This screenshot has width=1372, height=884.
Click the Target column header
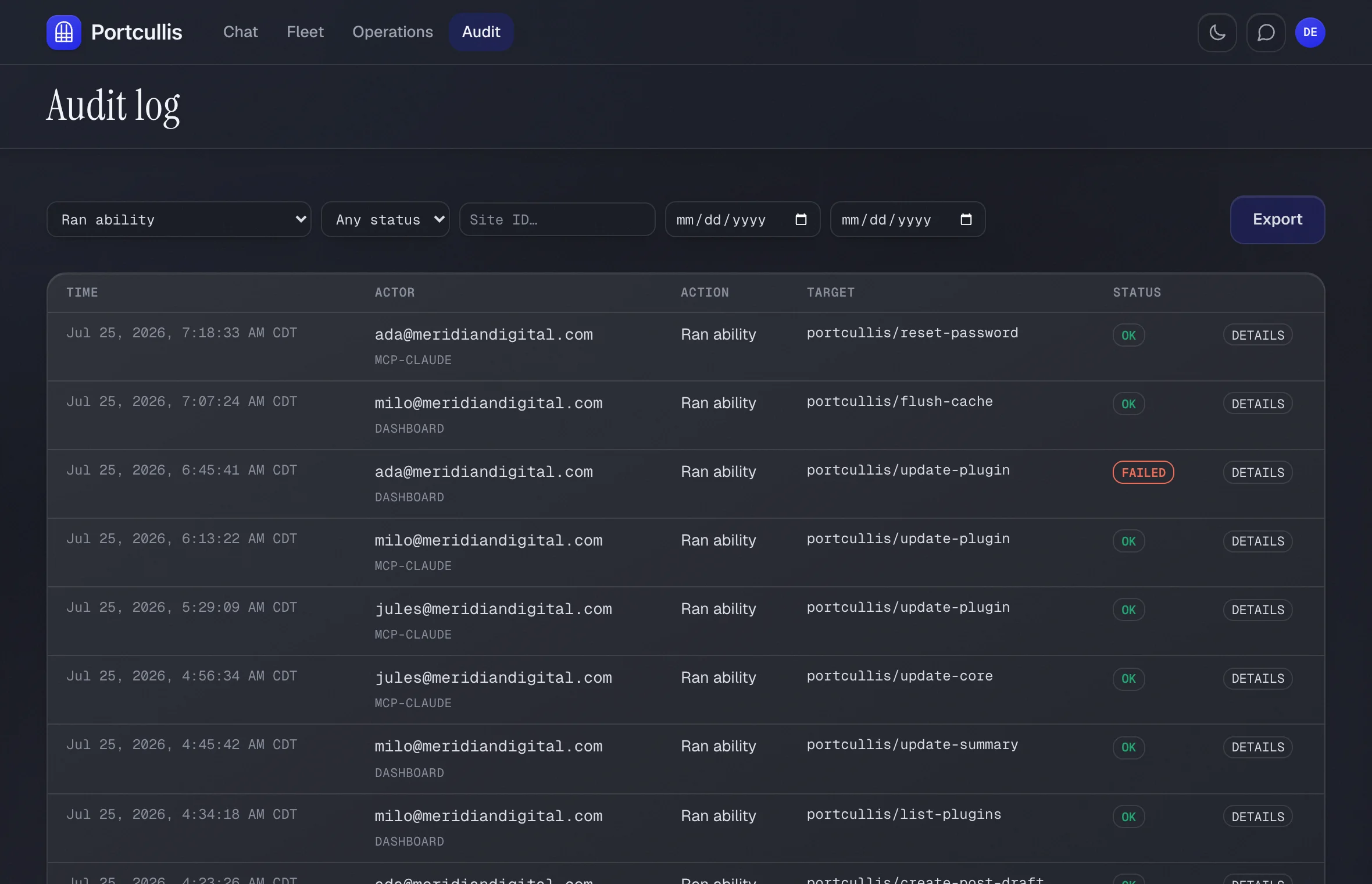pos(830,293)
